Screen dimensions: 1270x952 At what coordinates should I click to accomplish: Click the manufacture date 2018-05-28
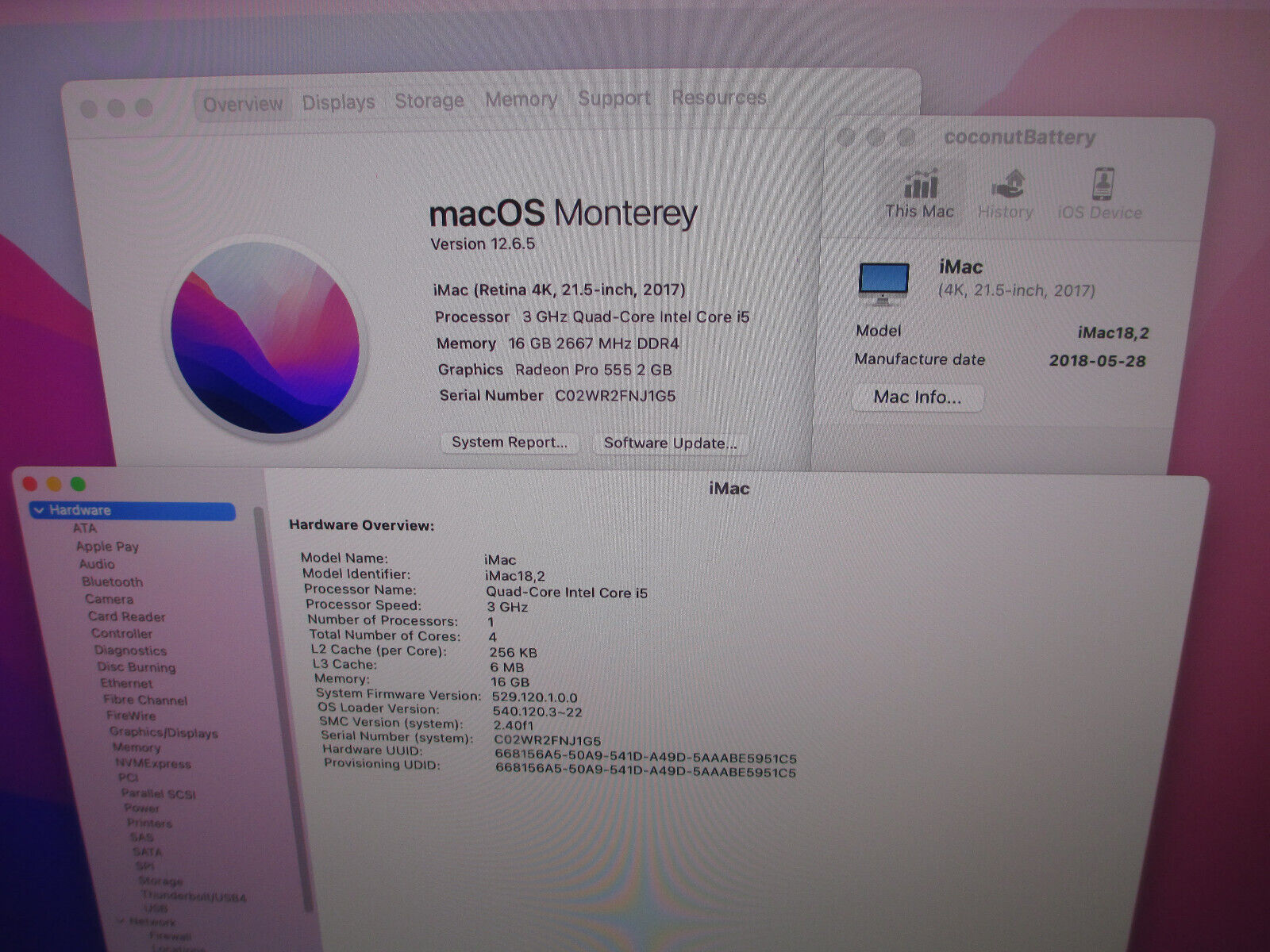(x=1098, y=361)
